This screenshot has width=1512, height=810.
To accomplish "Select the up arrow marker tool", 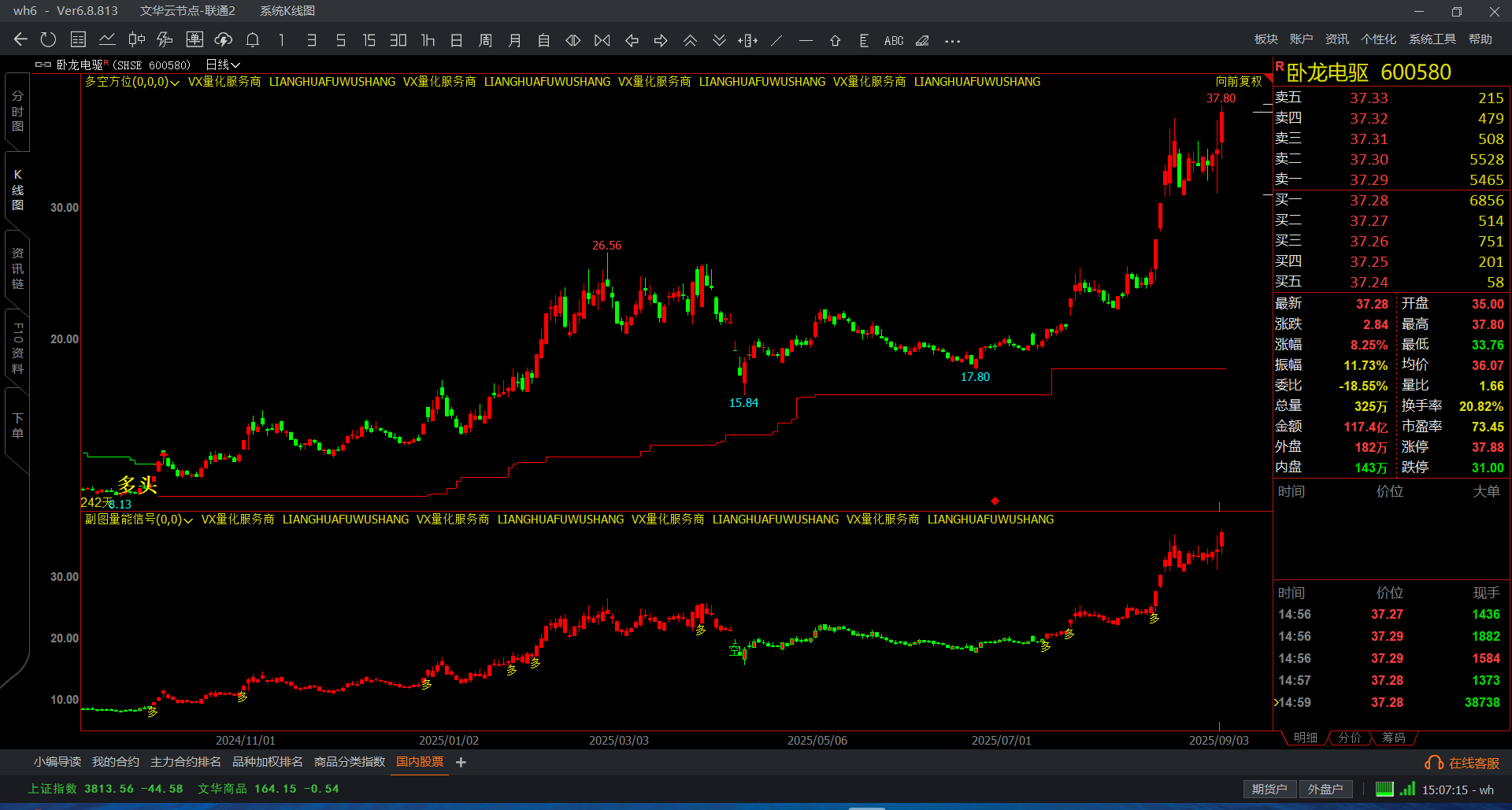I will coord(835,40).
